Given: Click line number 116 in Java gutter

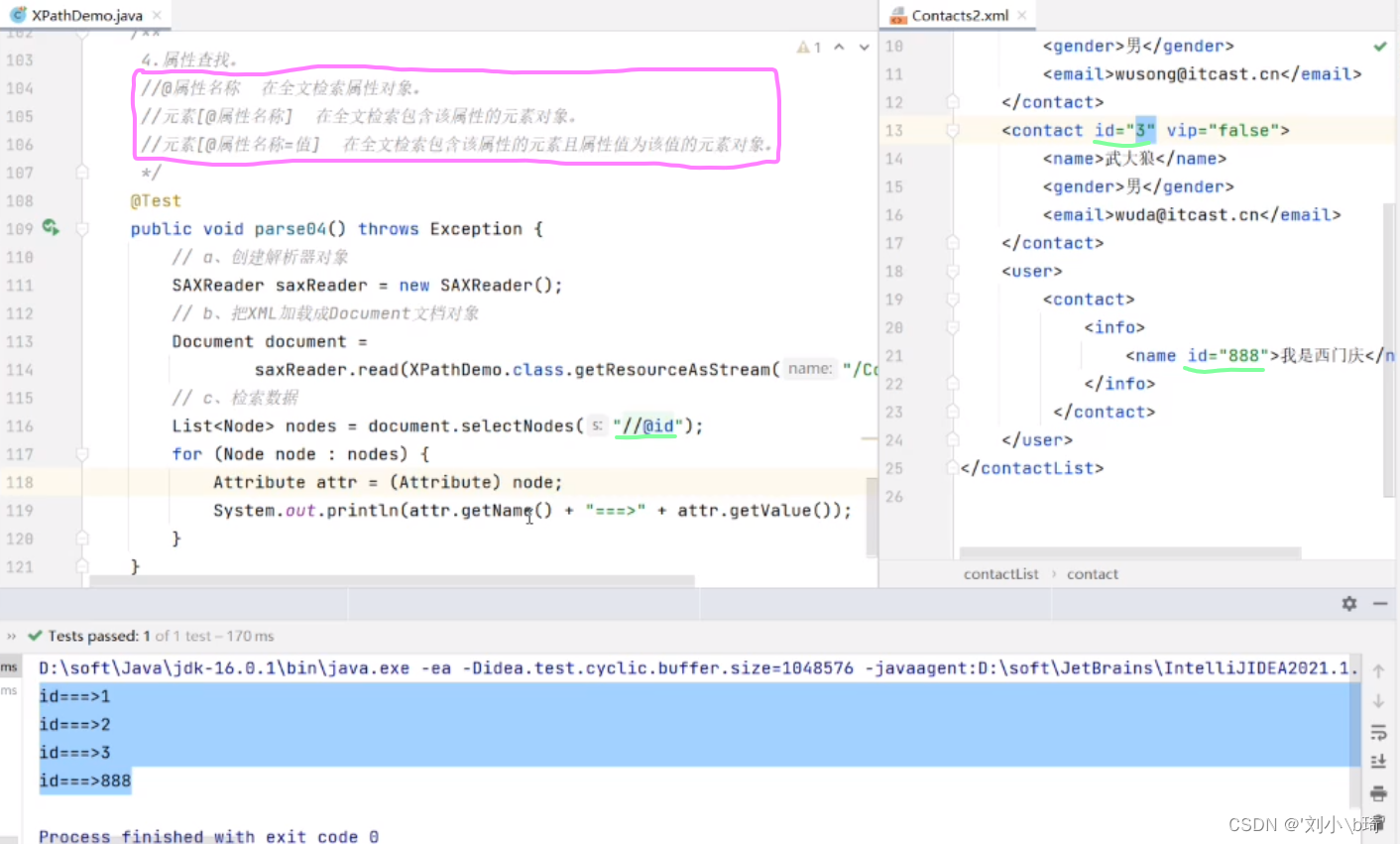Looking at the screenshot, I should (x=20, y=426).
